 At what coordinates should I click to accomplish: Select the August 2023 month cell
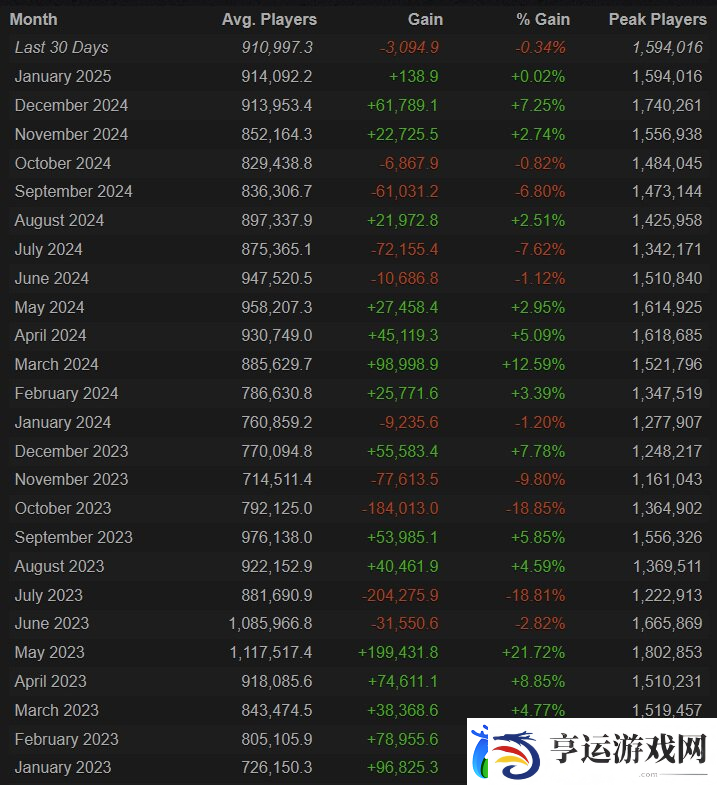60,567
